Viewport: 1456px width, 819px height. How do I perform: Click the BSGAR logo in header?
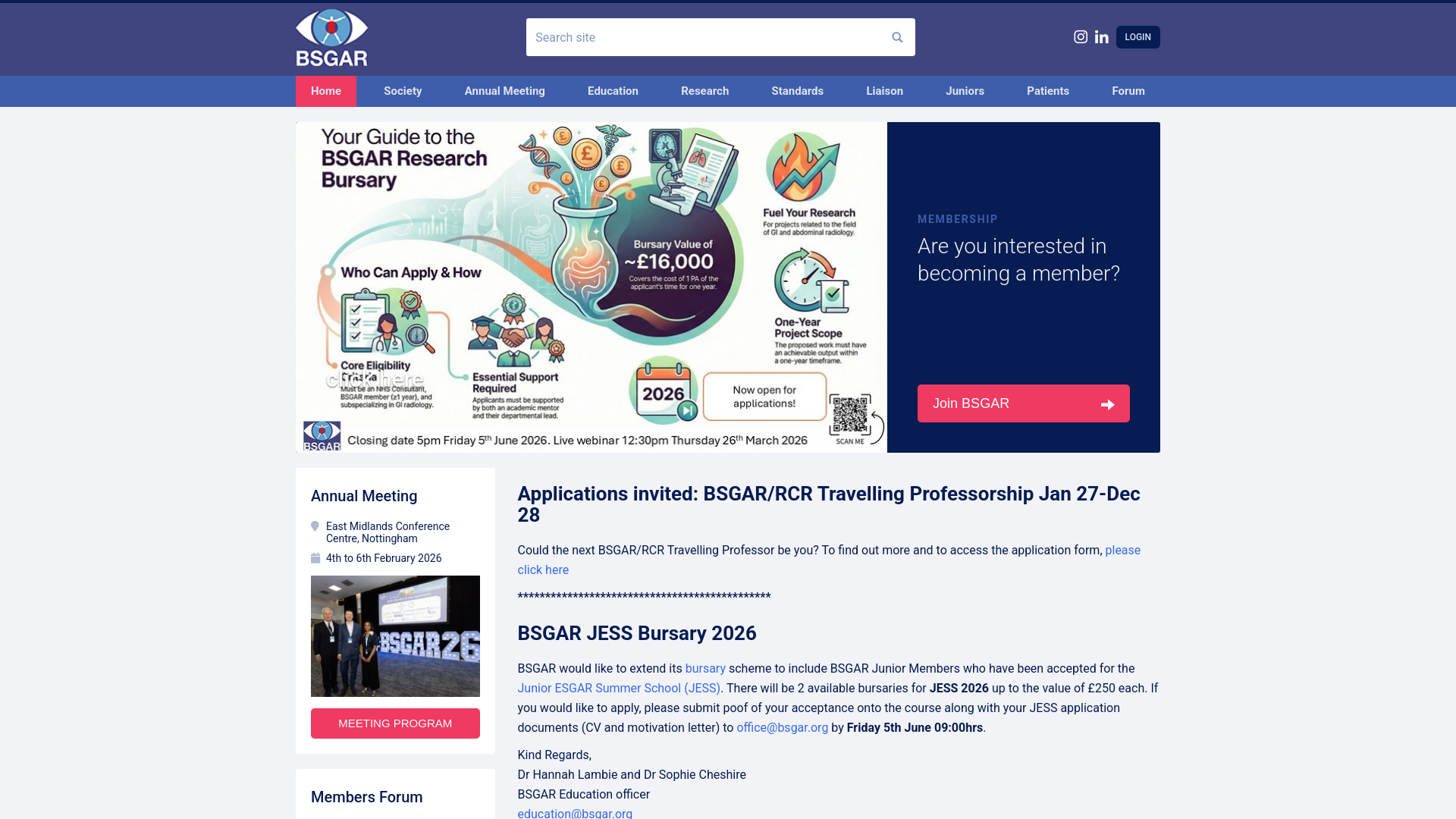pyautogui.click(x=331, y=38)
